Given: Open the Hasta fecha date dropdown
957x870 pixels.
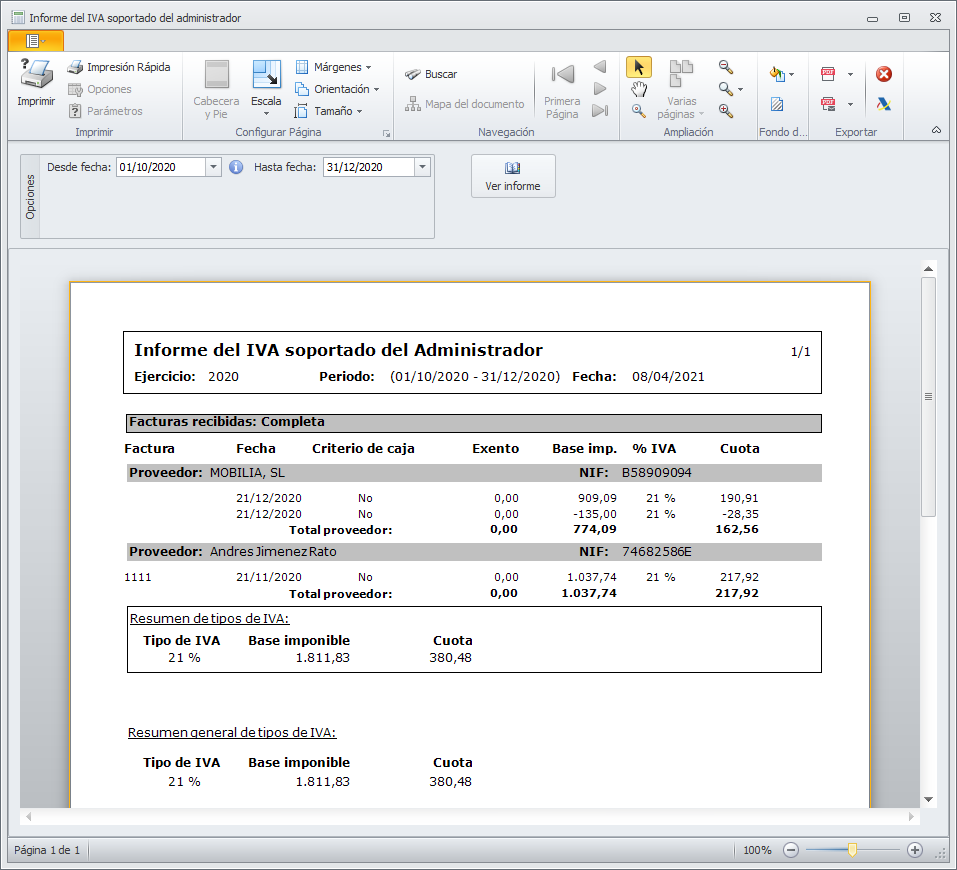Looking at the screenshot, I should [422, 167].
